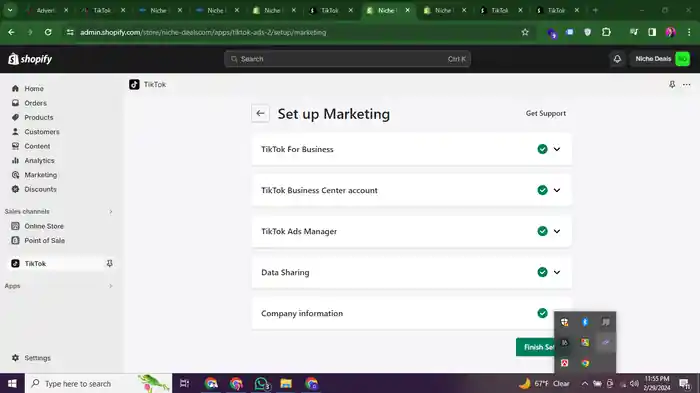Click Company information green checkmark
The image size is (700, 393).
[542, 314]
